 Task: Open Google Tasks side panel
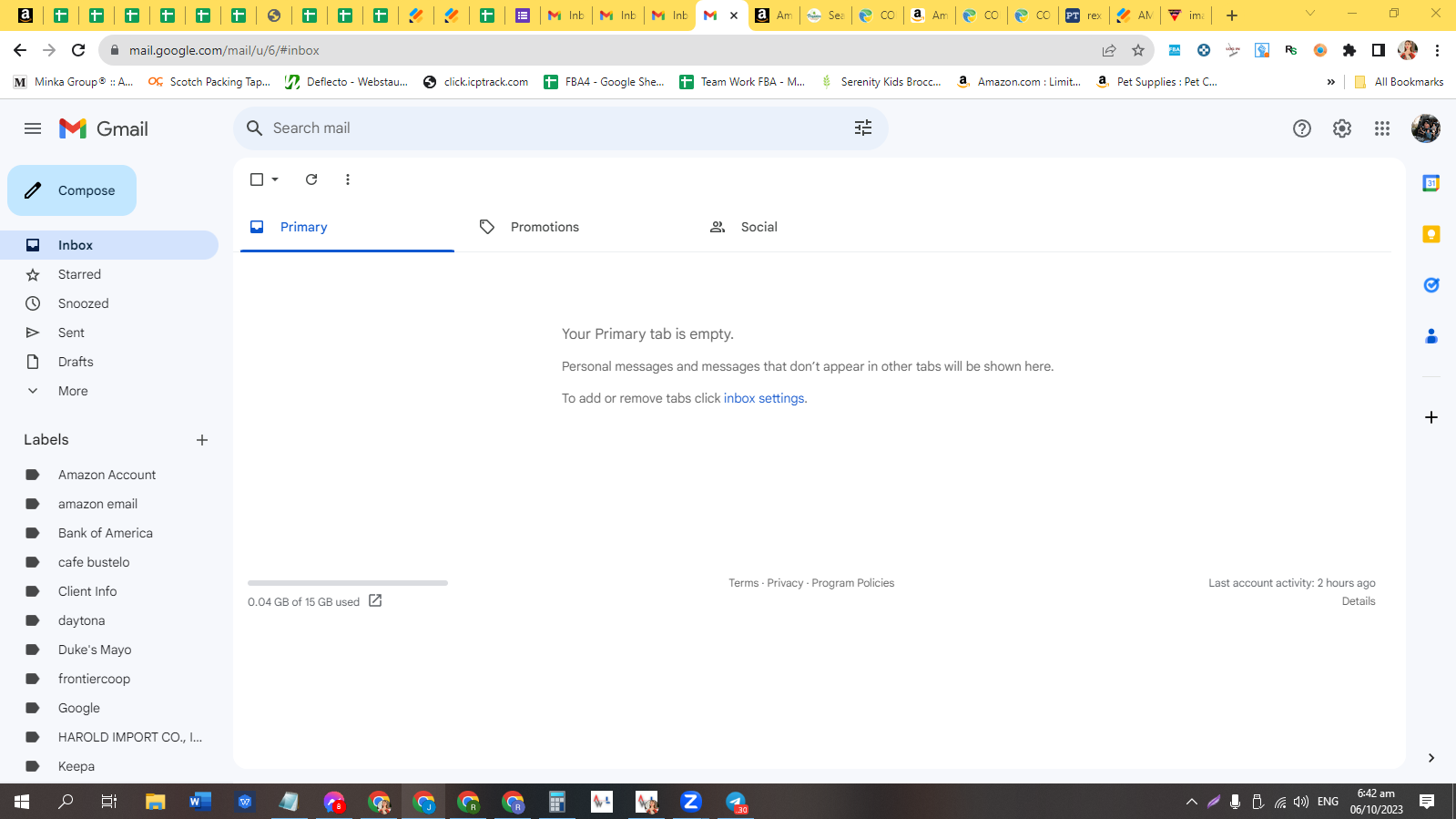click(1431, 285)
